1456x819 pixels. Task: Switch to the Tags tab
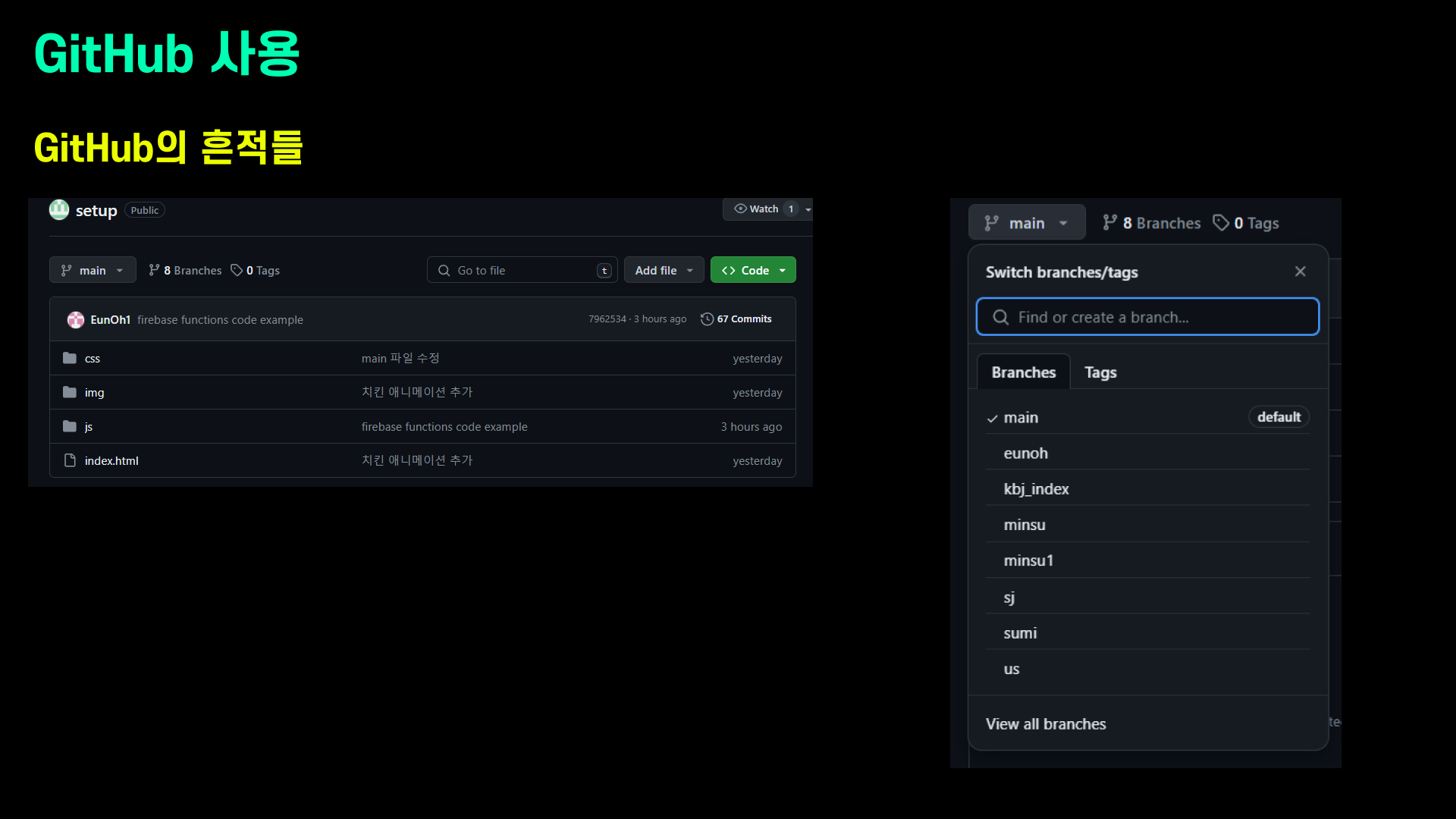tap(1100, 372)
